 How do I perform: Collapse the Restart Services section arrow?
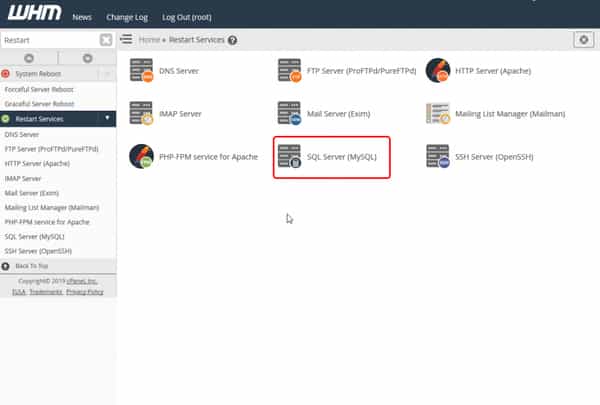point(108,118)
